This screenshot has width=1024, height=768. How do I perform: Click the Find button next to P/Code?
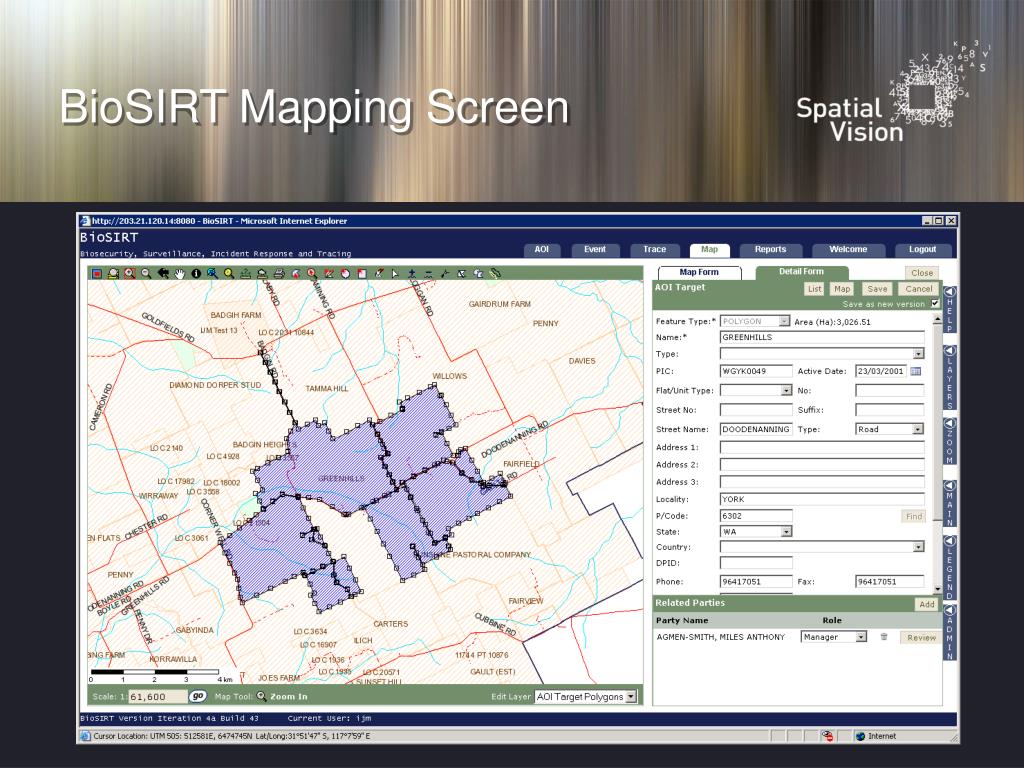(914, 516)
